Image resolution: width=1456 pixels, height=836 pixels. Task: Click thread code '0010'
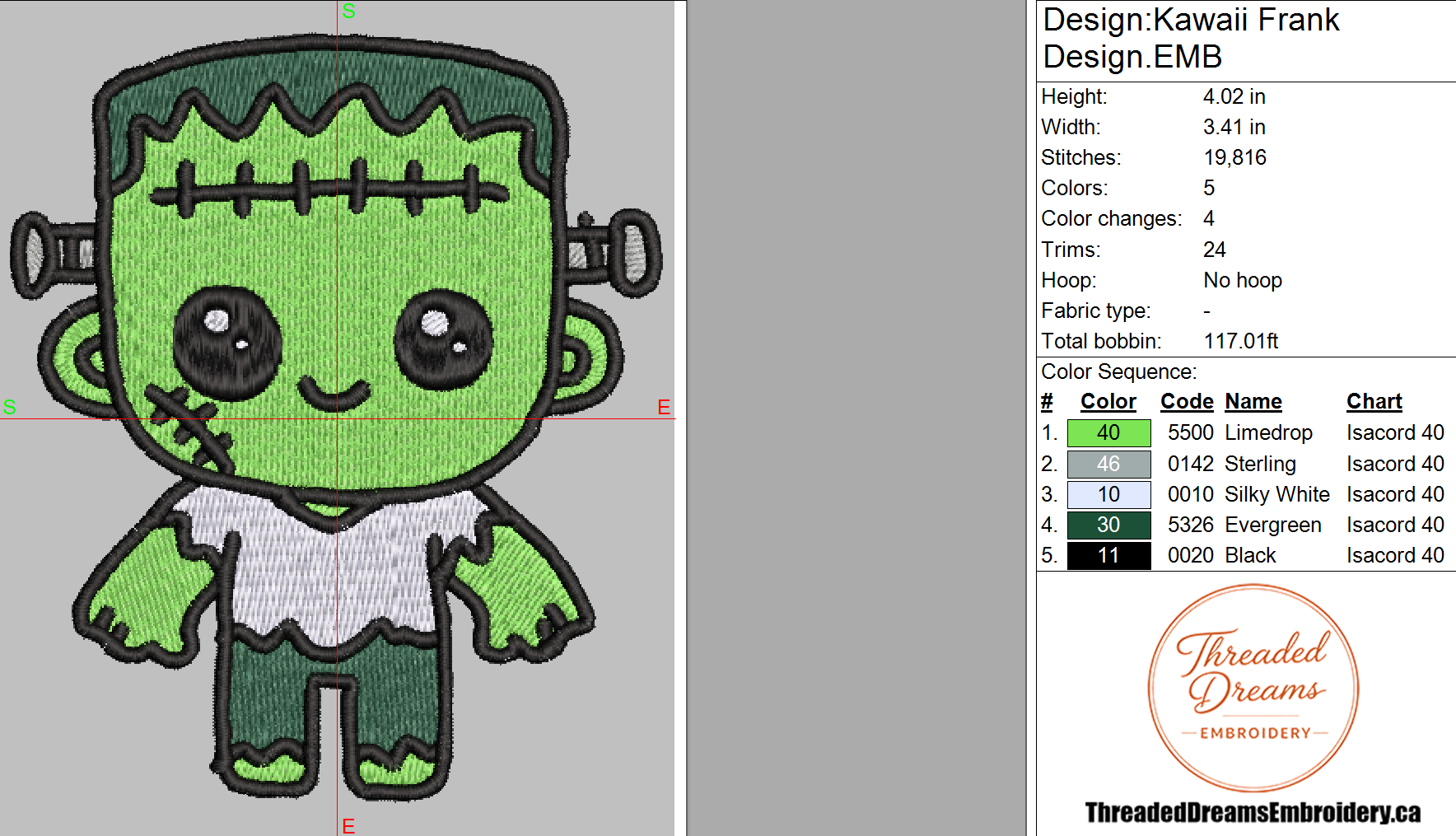(1191, 495)
